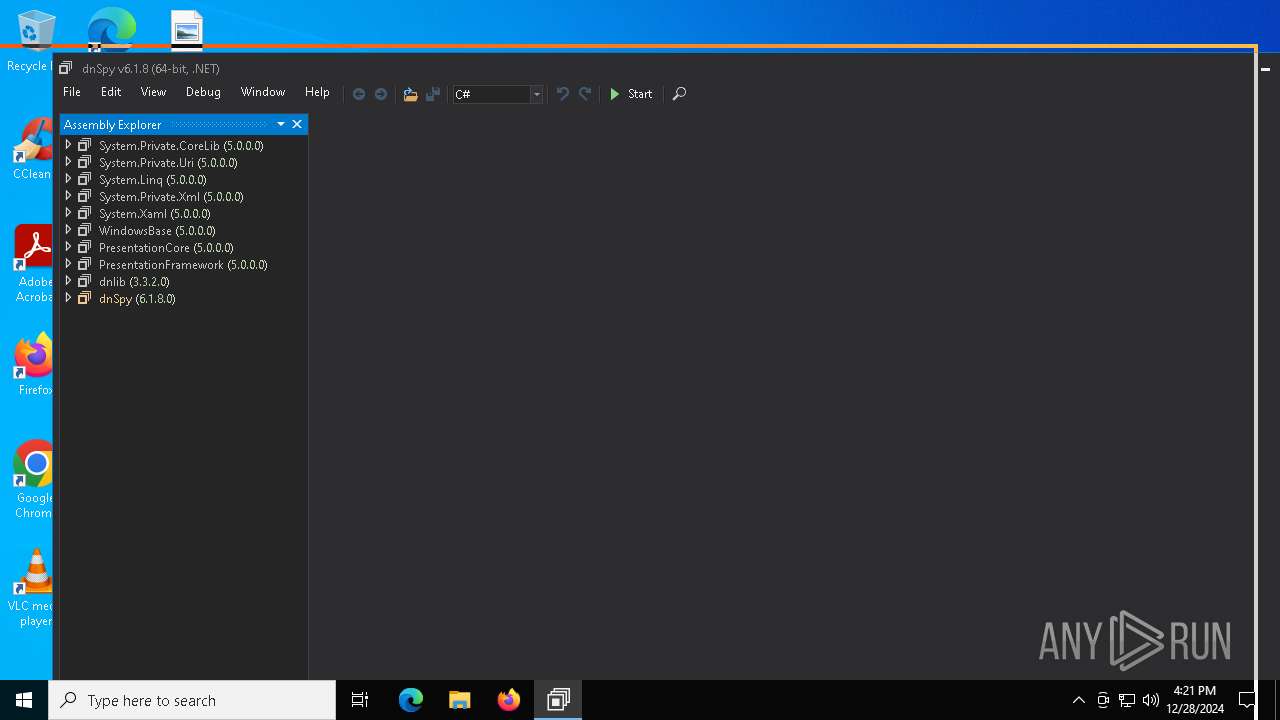The image size is (1280, 720).
Task: Select System.Linq (5.0.0.0) entry
Action: 152,180
